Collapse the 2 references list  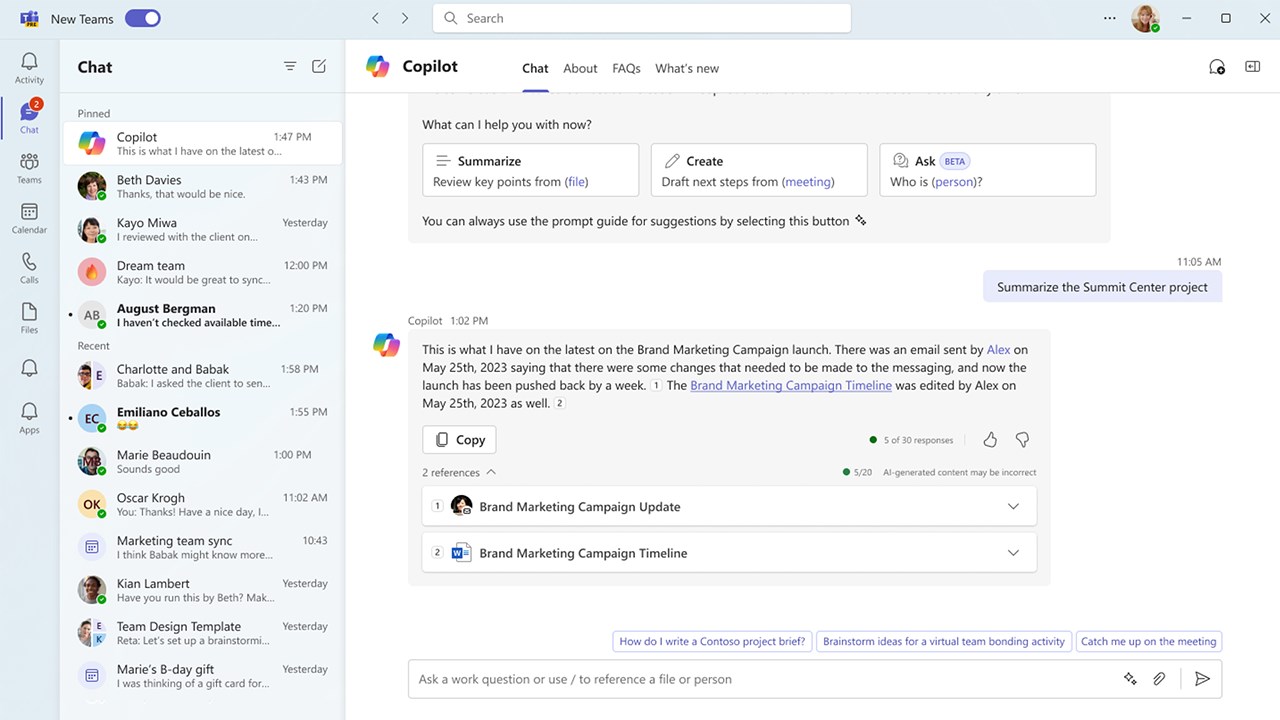tap(490, 473)
